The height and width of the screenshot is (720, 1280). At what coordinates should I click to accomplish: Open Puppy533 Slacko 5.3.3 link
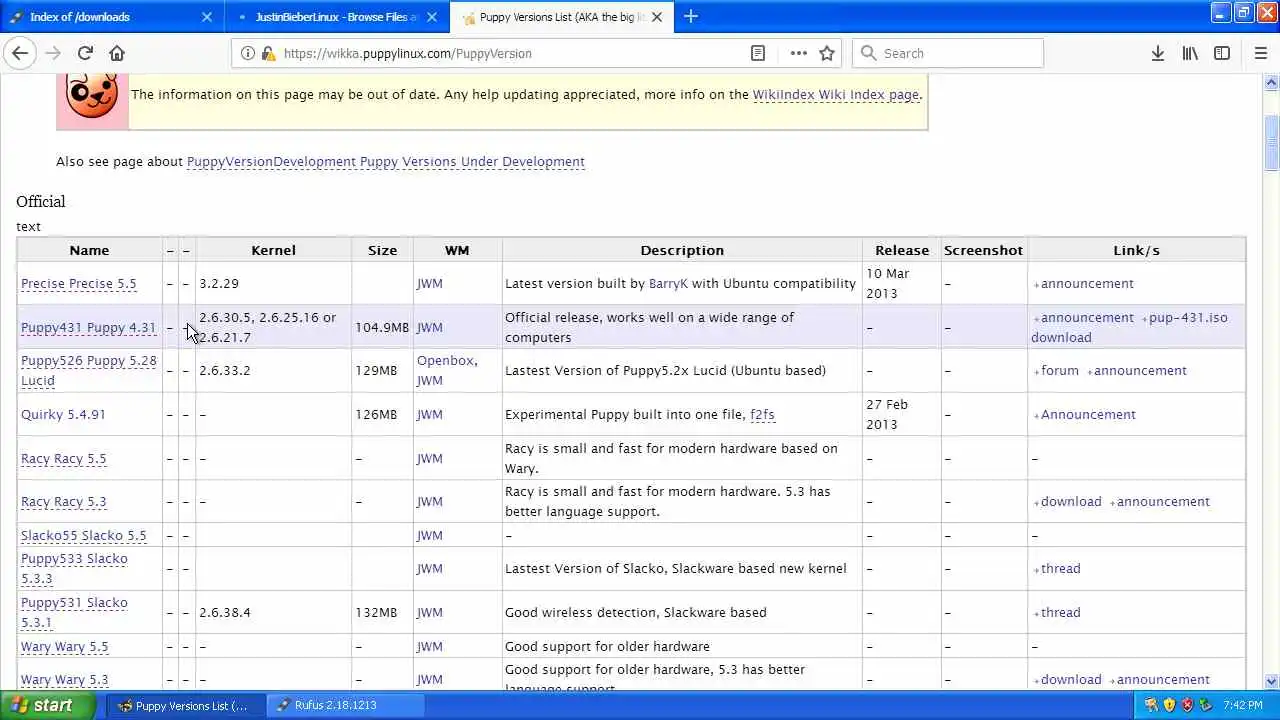tap(74, 569)
